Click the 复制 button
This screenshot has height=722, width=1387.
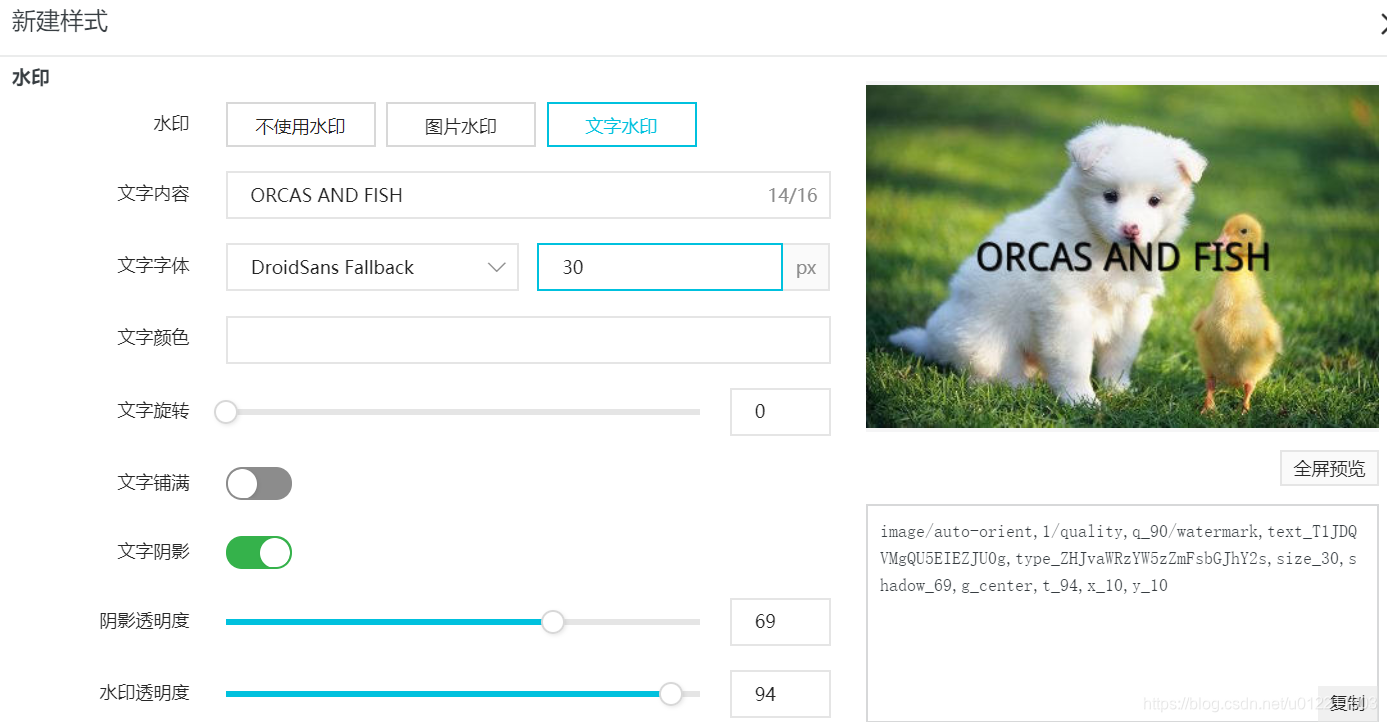(x=1346, y=703)
